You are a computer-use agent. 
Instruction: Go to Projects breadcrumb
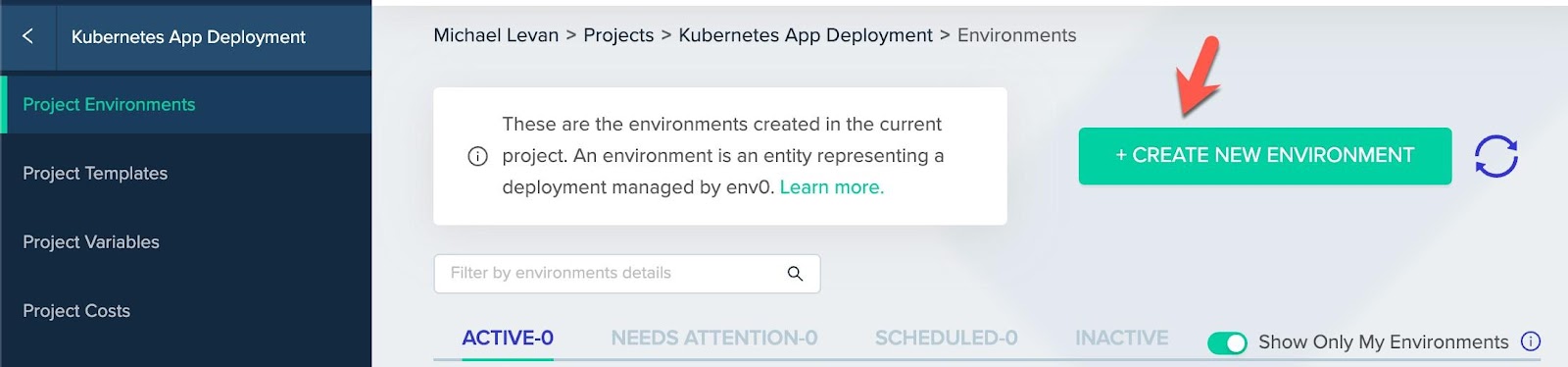click(618, 35)
